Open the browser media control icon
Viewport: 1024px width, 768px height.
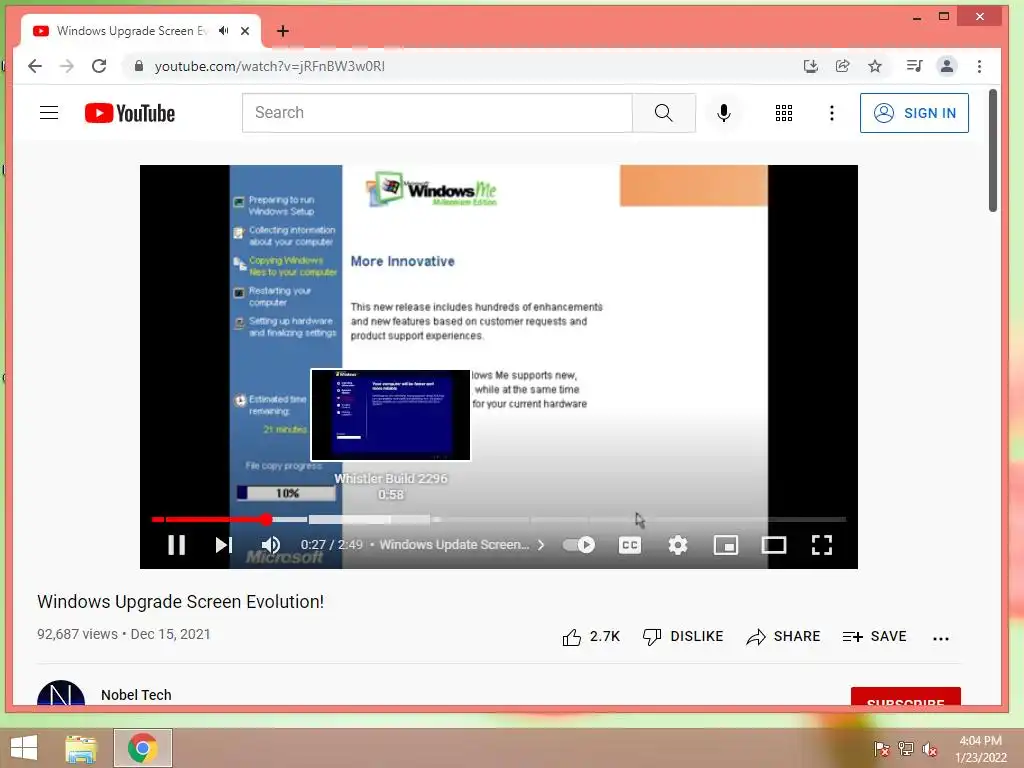pyautogui.click(x=914, y=66)
